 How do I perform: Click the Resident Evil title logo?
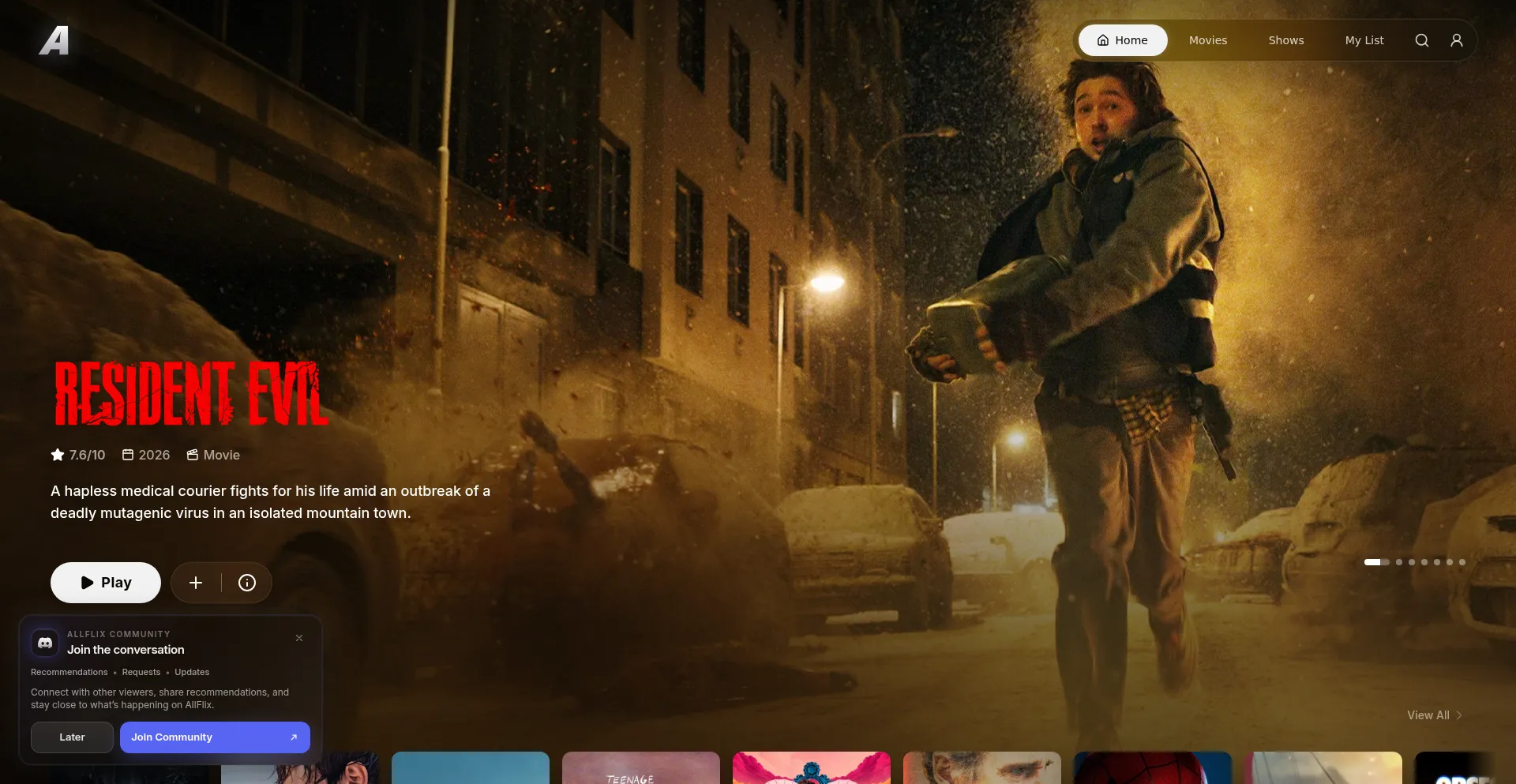coord(190,393)
